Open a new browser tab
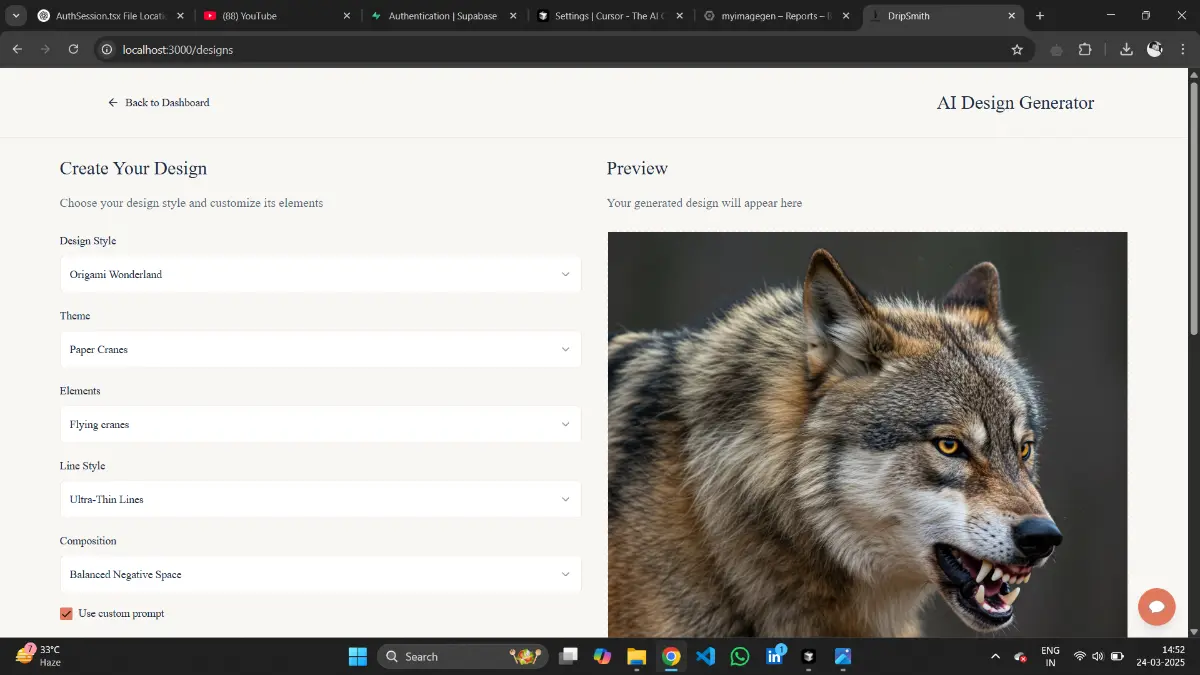 click(x=1040, y=16)
